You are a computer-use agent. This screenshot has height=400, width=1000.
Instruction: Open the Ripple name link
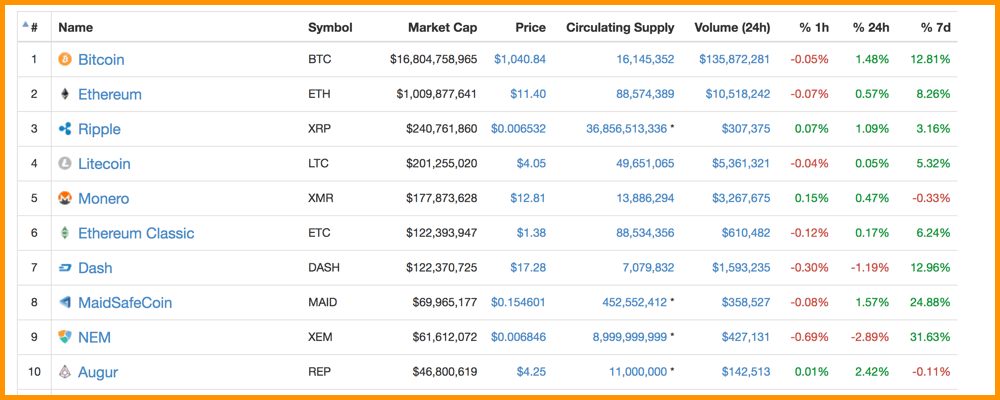coord(99,129)
